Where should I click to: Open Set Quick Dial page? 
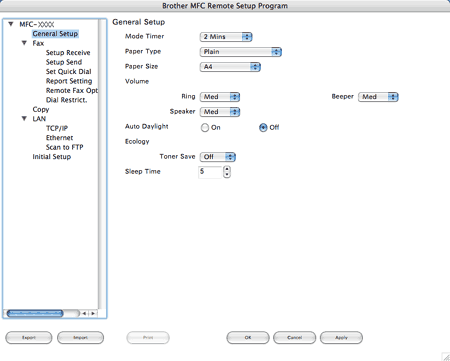tap(69, 71)
